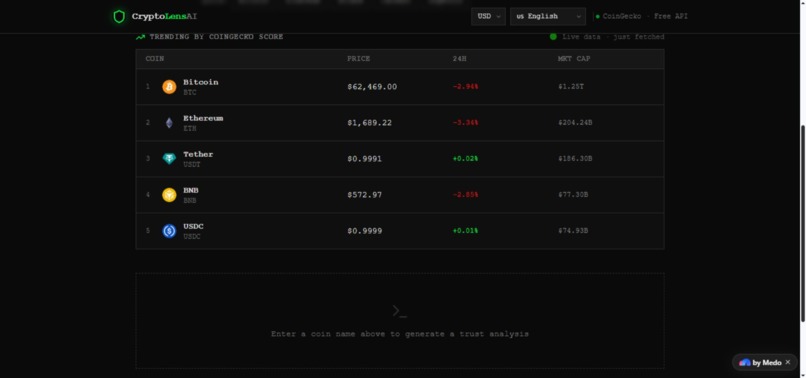Viewport: 806px width, 378px height.
Task: Click Tether market cap $186.30B
Action: (575, 159)
